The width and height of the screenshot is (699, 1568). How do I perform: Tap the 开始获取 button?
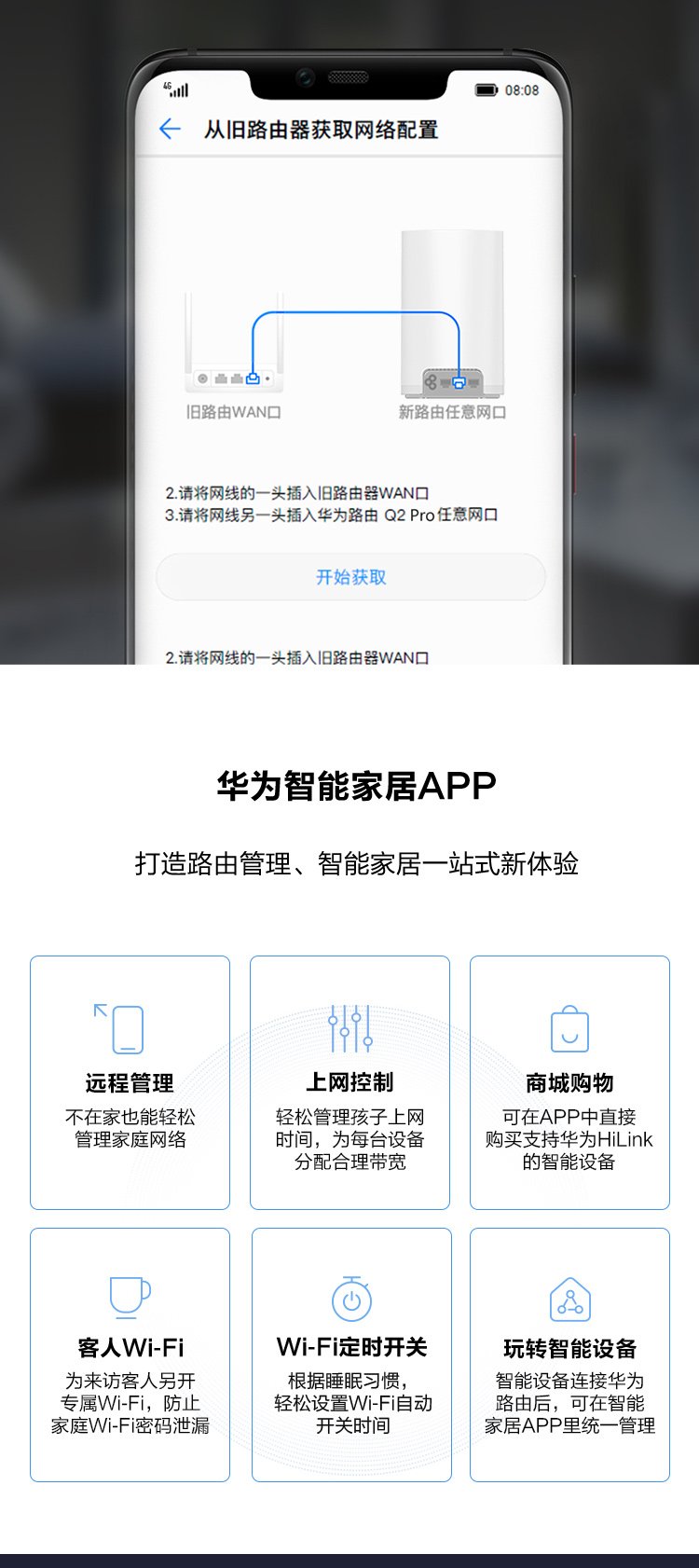click(350, 577)
